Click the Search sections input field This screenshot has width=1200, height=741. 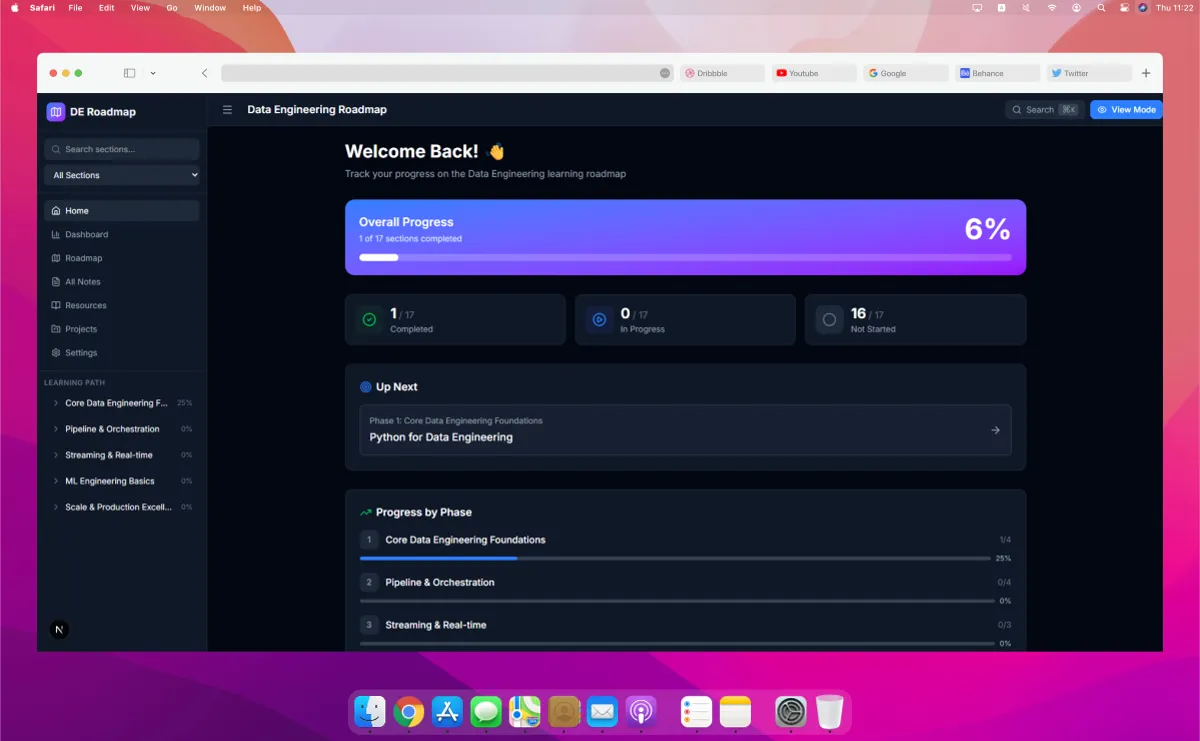pos(122,150)
